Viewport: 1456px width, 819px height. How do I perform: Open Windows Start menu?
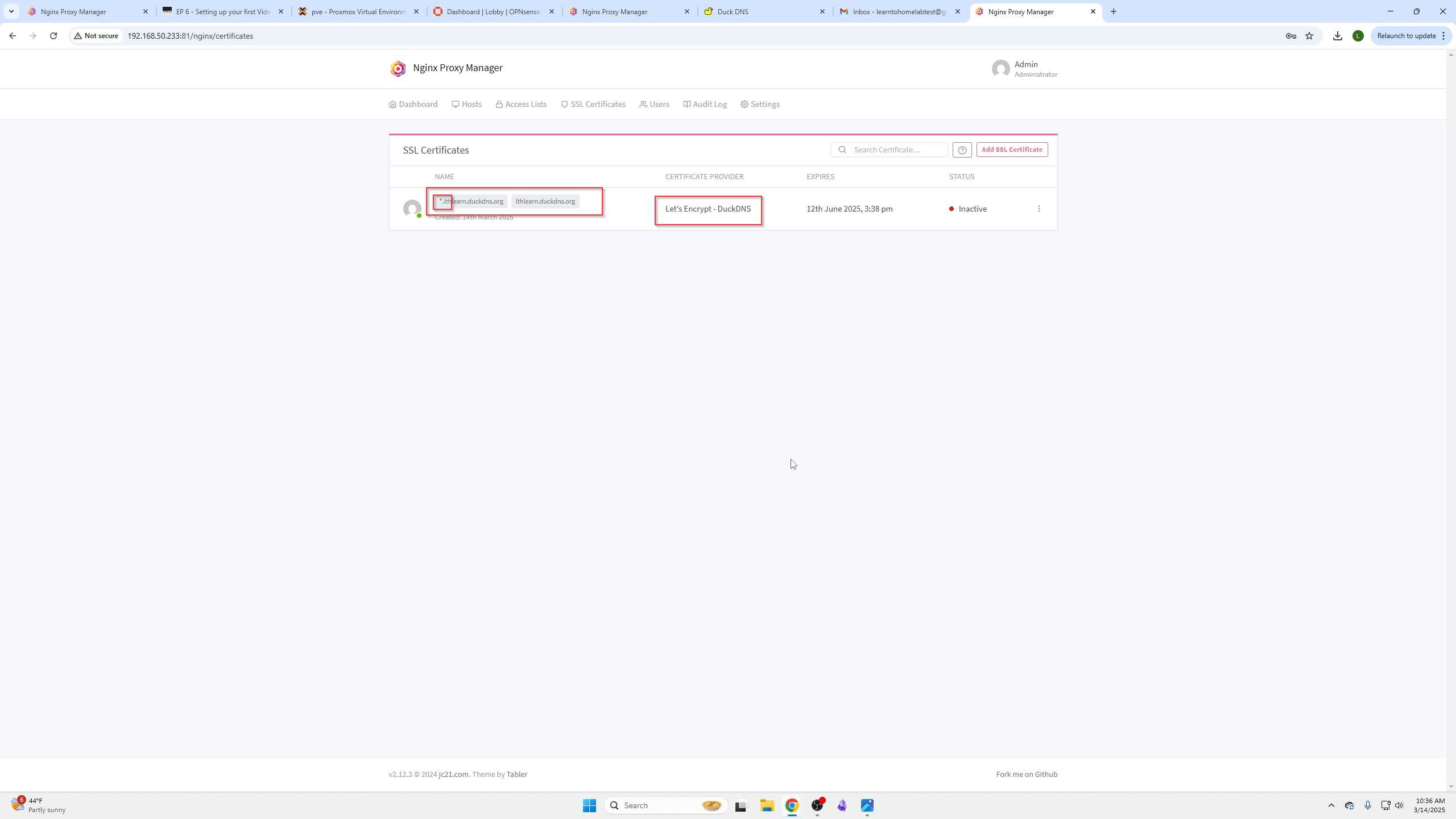click(x=589, y=805)
